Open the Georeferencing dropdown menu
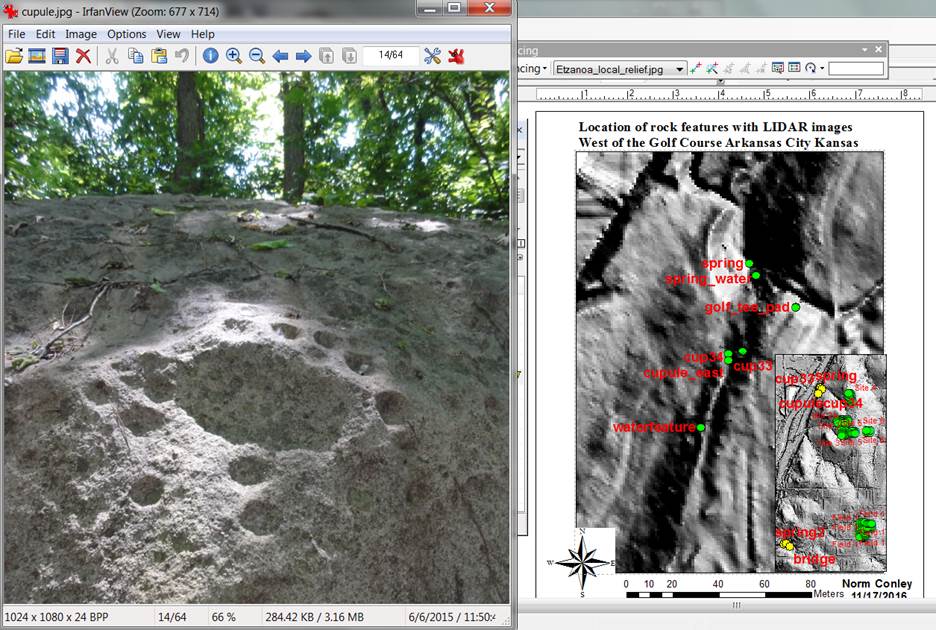The width and height of the screenshot is (936, 630). (x=532, y=69)
